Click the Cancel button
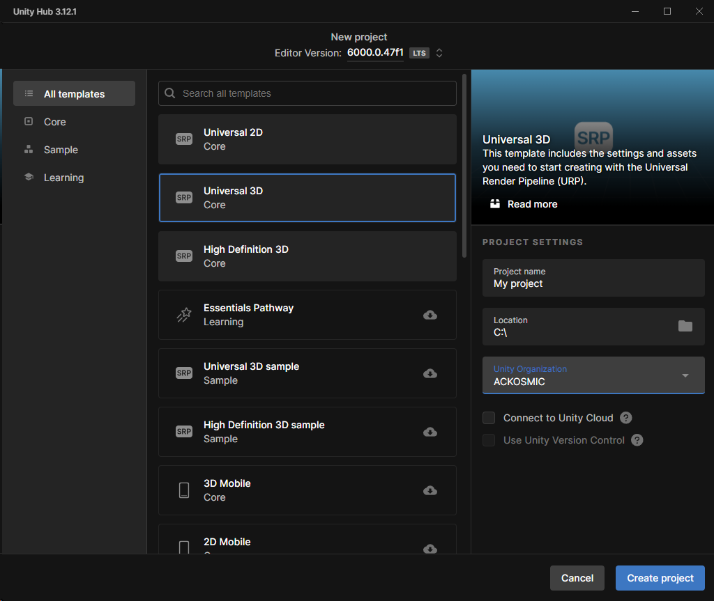714x601 pixels. pos(577,578)
